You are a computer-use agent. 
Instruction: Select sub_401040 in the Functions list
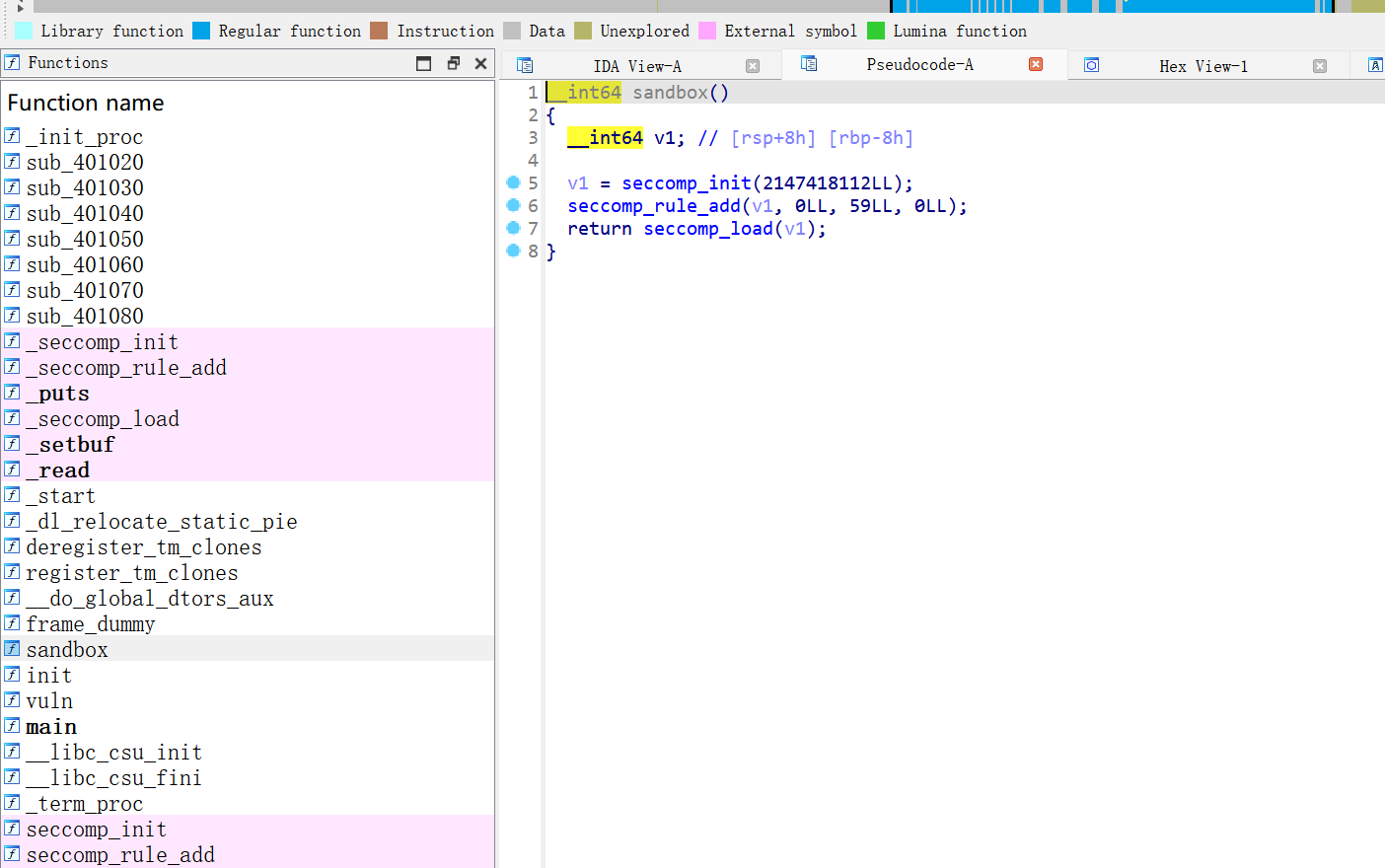(248, 213)
